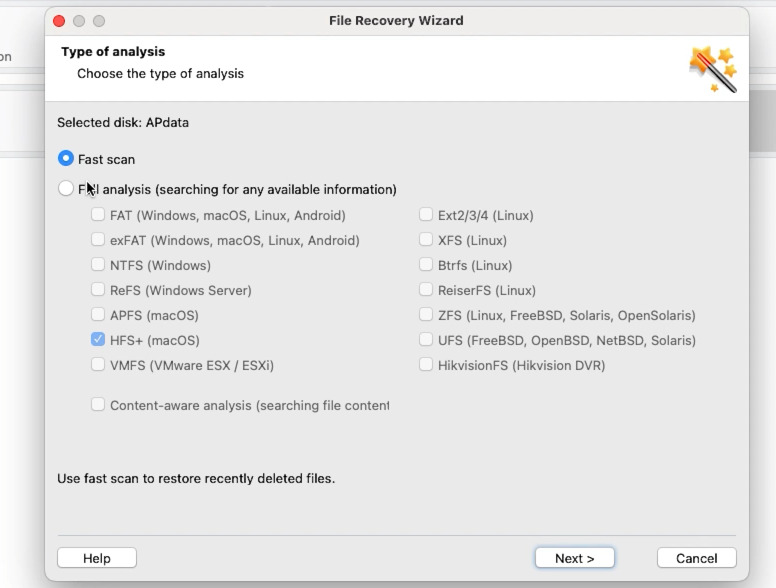Open the Help button
The width and height of the screenshot is (776, 588).
pyautogui.click(x=97, y=558)
